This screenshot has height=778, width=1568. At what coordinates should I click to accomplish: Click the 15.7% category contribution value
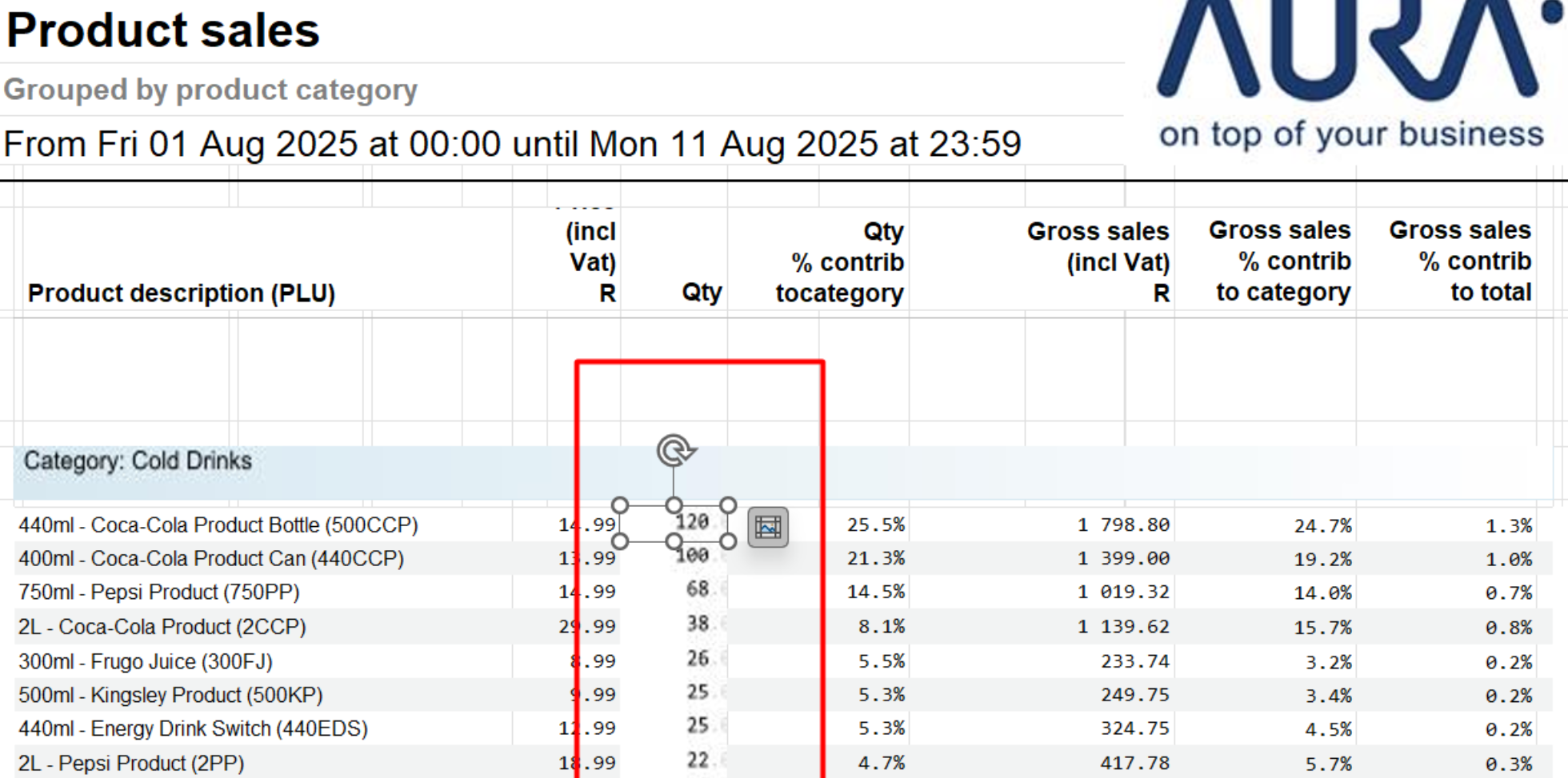tap(1323, 628)
